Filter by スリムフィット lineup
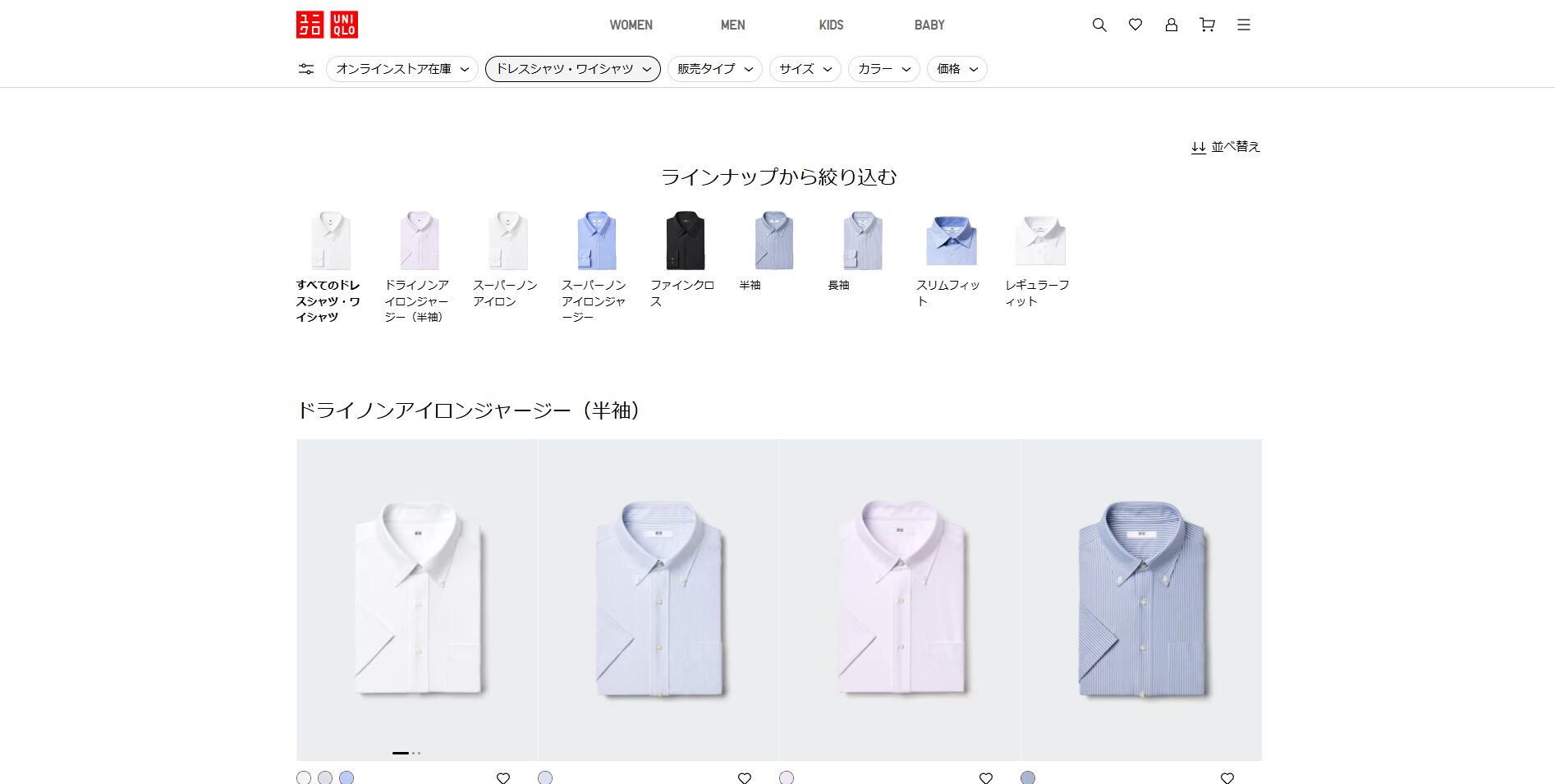Viewport: 1555px width, 784px height. click(x=951, y=259)
